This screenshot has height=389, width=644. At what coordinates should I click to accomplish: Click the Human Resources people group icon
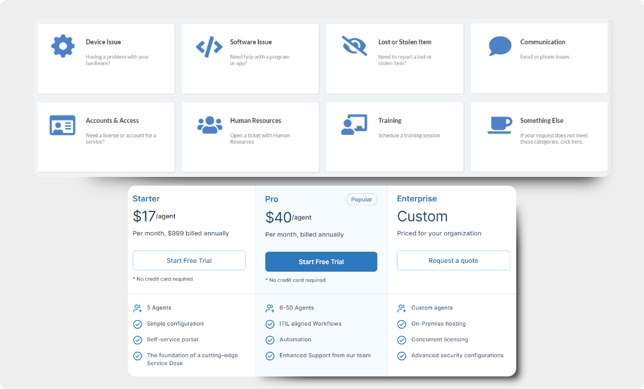(x=209, y=125)
